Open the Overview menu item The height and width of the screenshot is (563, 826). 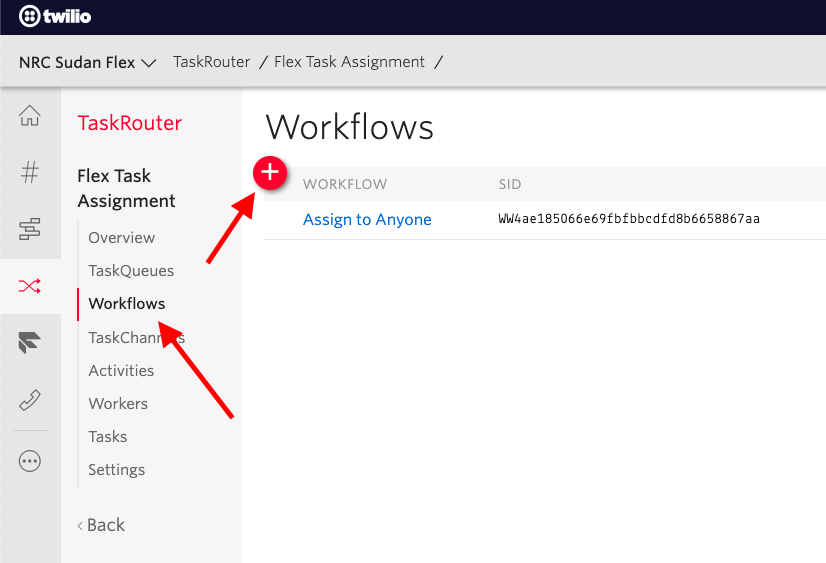point(122,238)
